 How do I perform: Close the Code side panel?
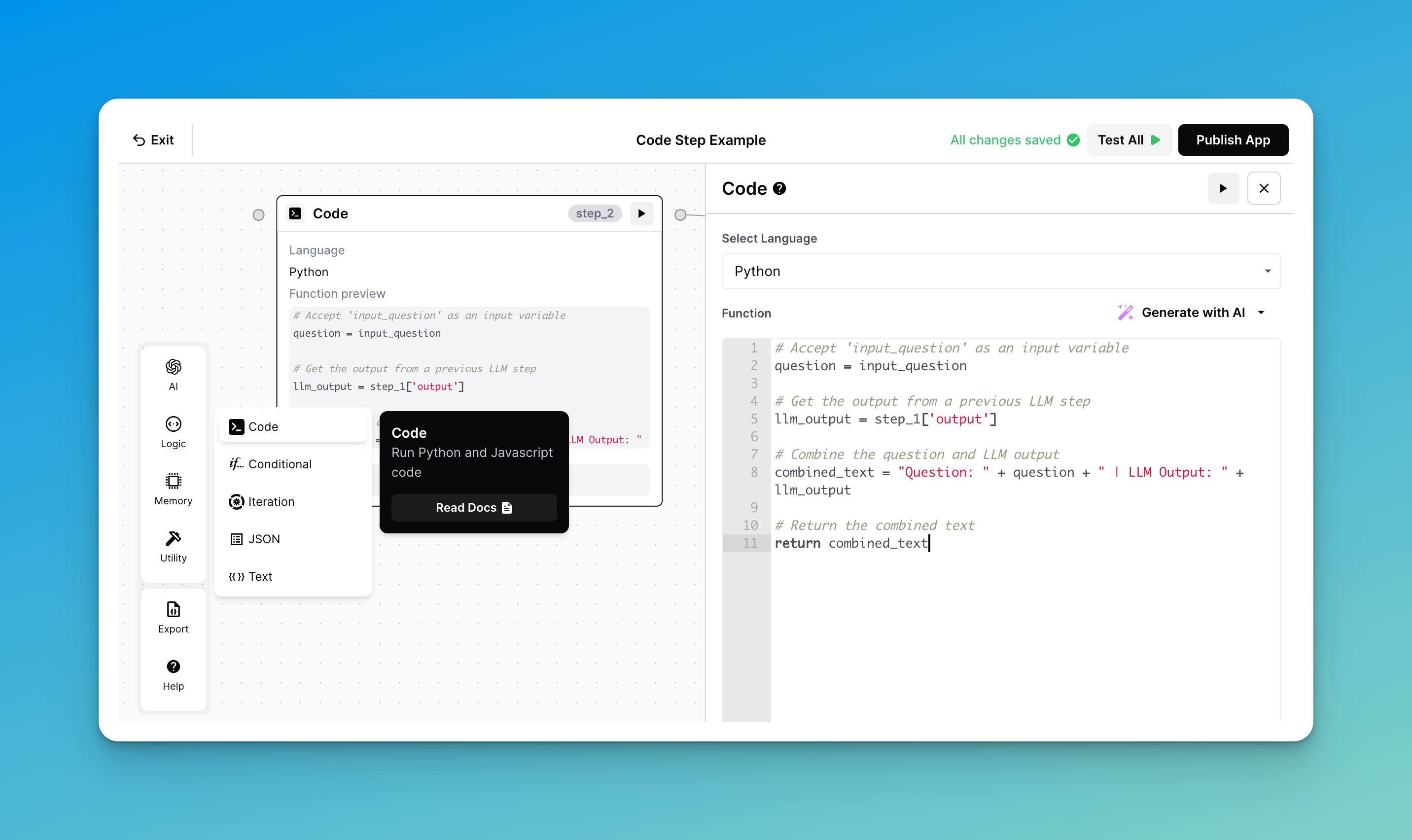[x=1263, y=188]
